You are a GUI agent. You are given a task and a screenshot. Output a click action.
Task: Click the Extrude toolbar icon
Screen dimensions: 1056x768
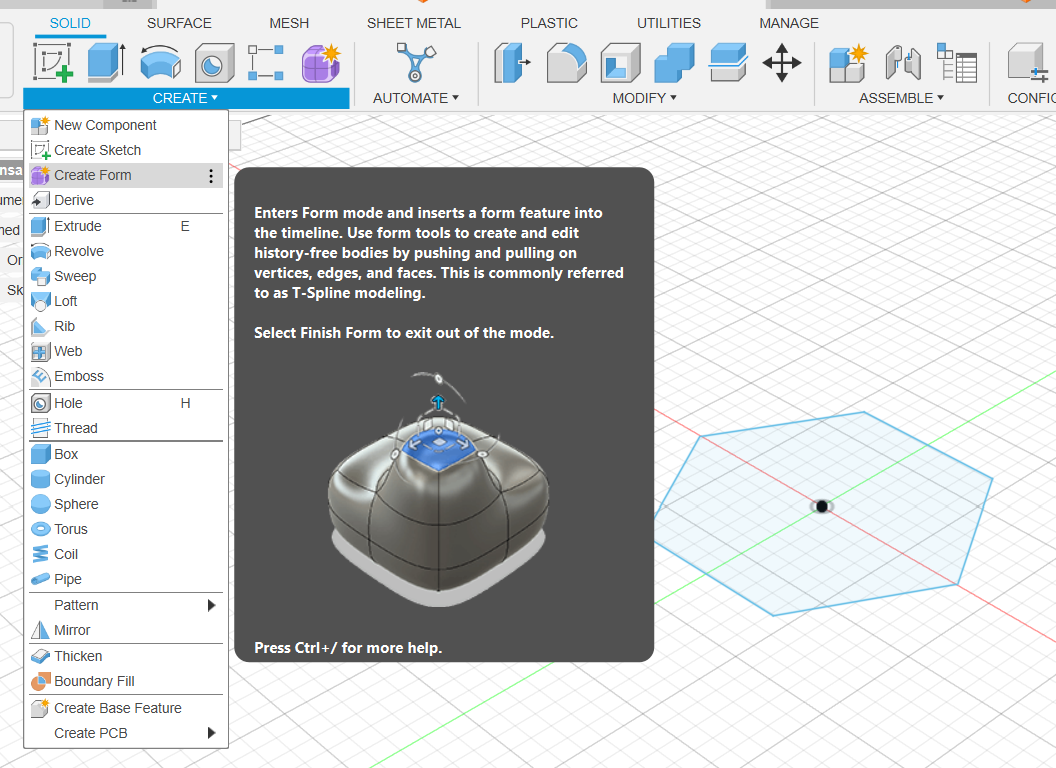106,63
